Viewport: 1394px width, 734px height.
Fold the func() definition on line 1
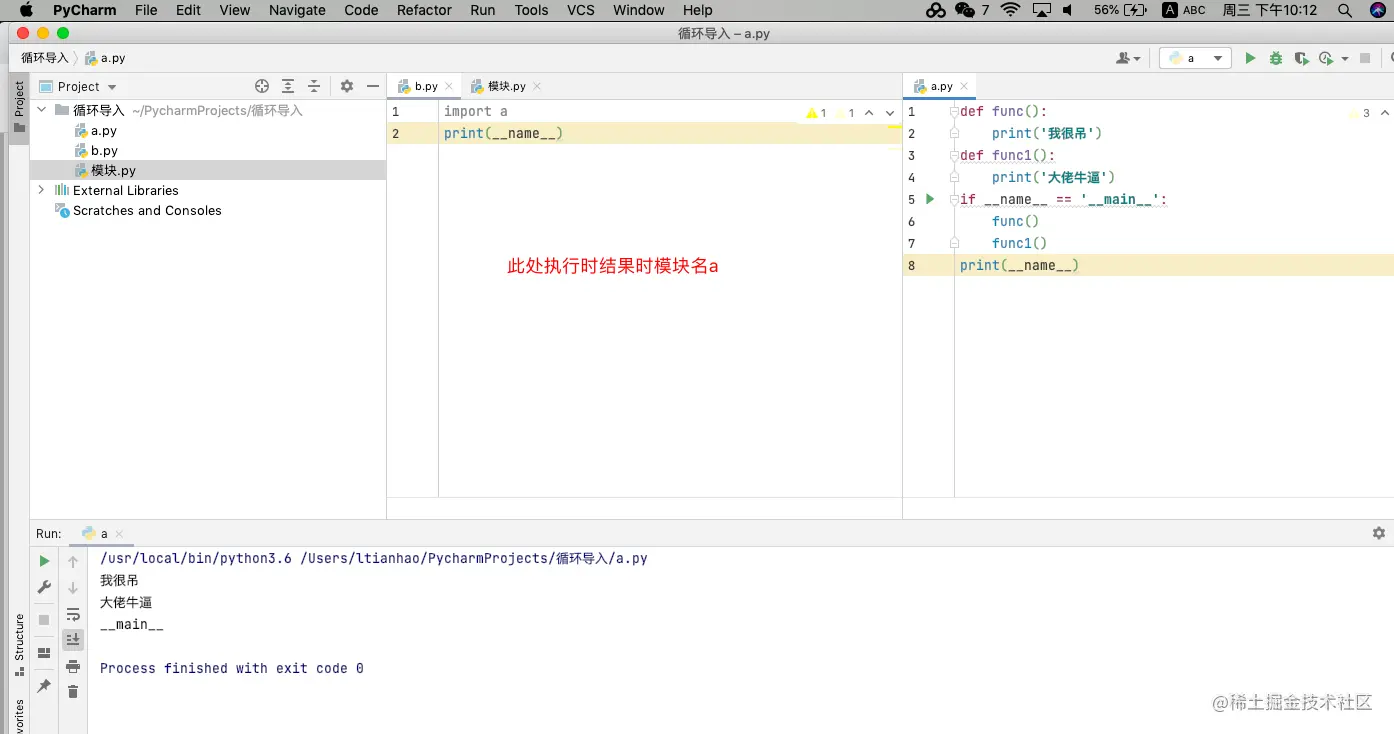pyautogui.click(x=955, y=111)
